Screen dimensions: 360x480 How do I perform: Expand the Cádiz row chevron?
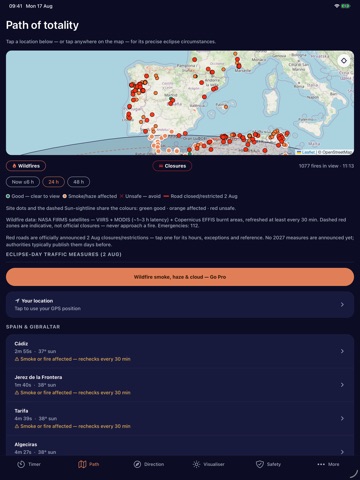point(342,351)
